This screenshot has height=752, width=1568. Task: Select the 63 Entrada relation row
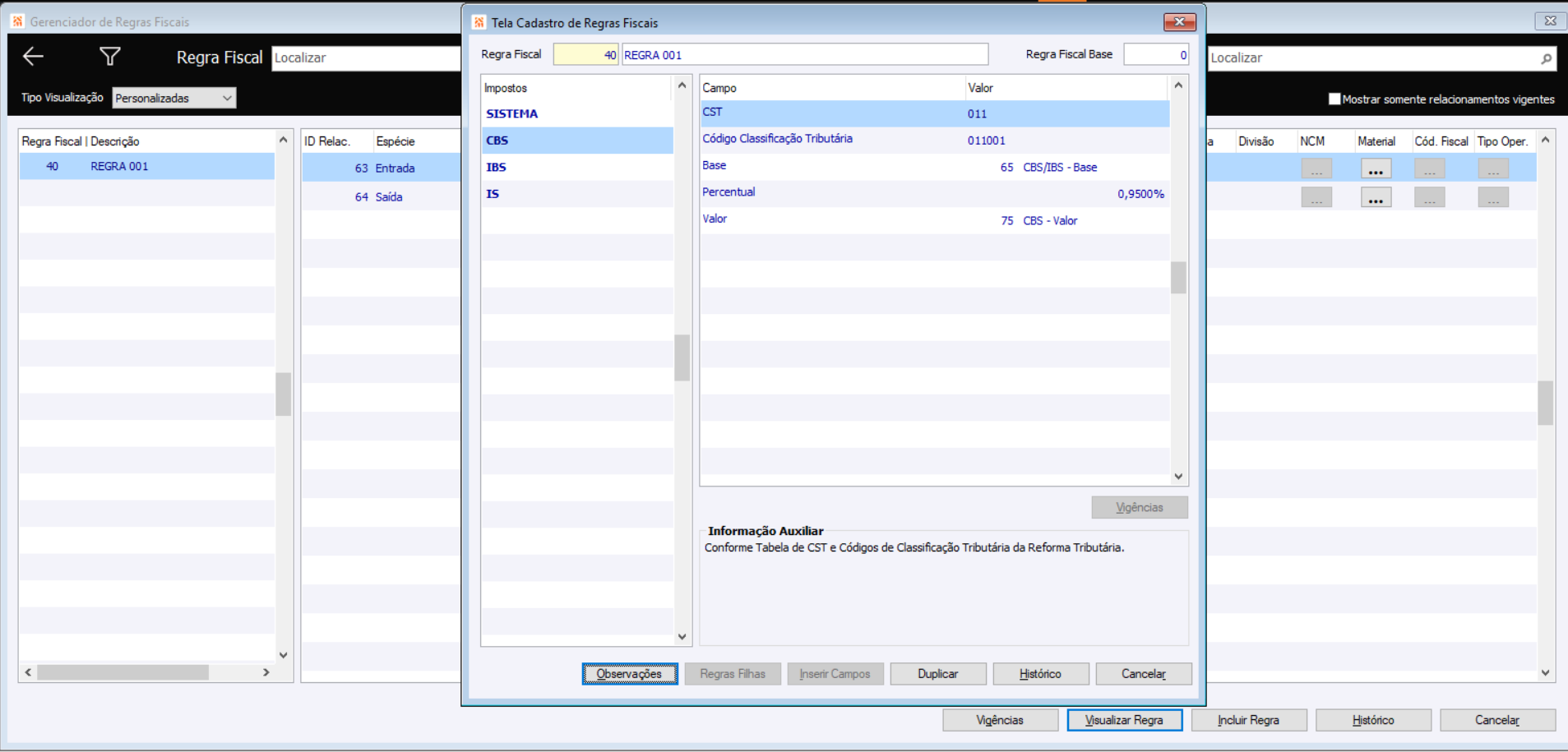[x=382, y=168]
